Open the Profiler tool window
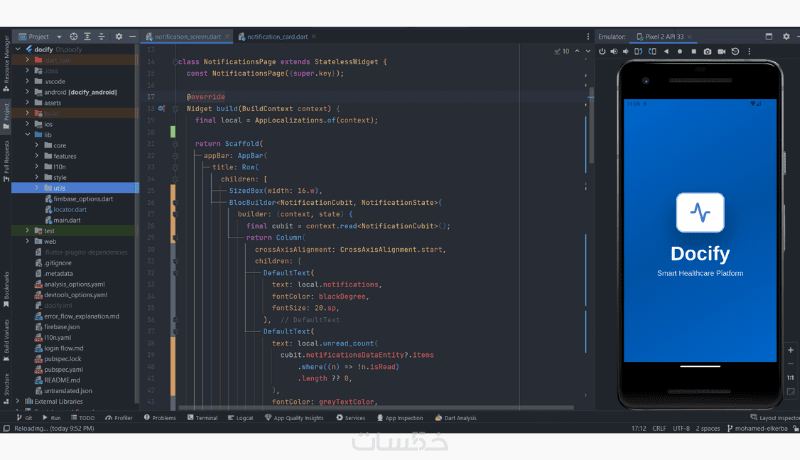This screenshot has width=800, height=460. 119,418
